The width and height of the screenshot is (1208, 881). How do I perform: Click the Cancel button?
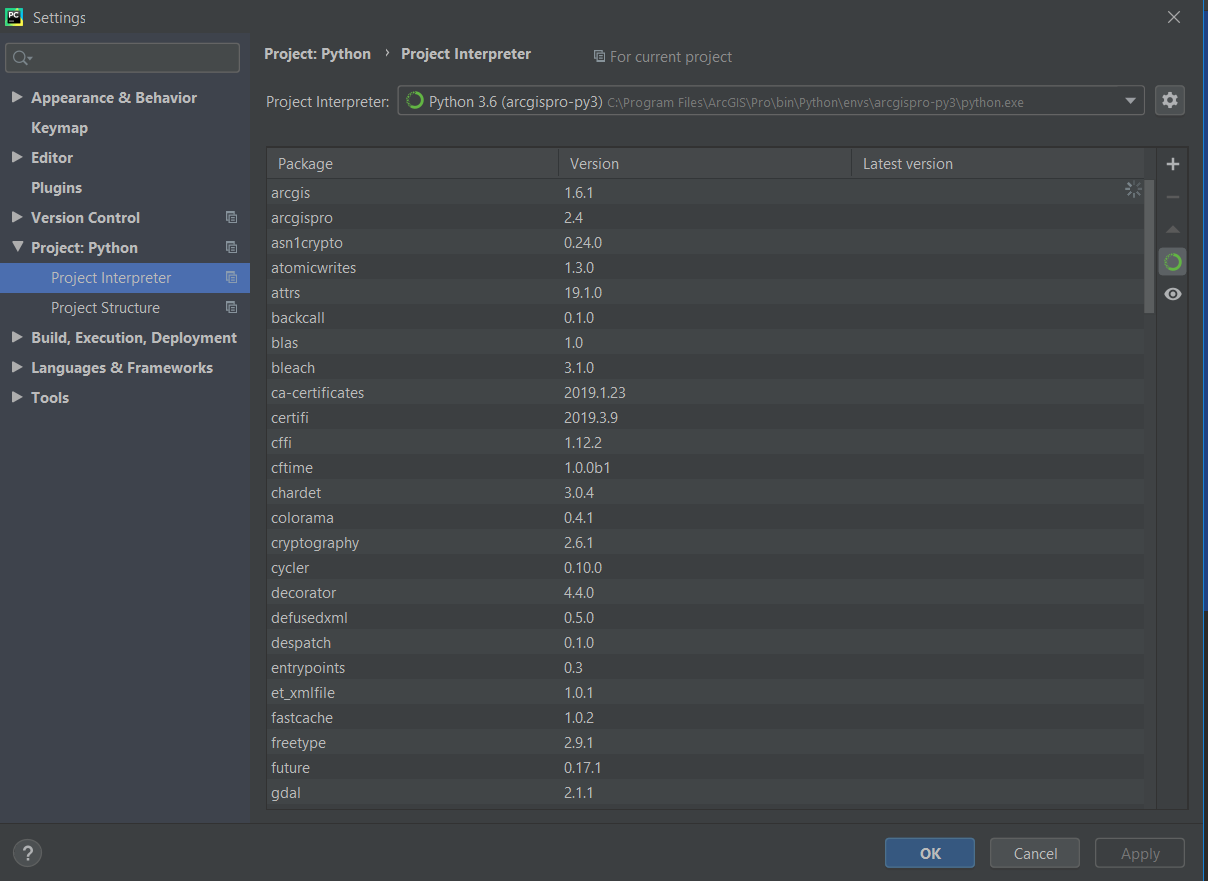coord(1035,853)
